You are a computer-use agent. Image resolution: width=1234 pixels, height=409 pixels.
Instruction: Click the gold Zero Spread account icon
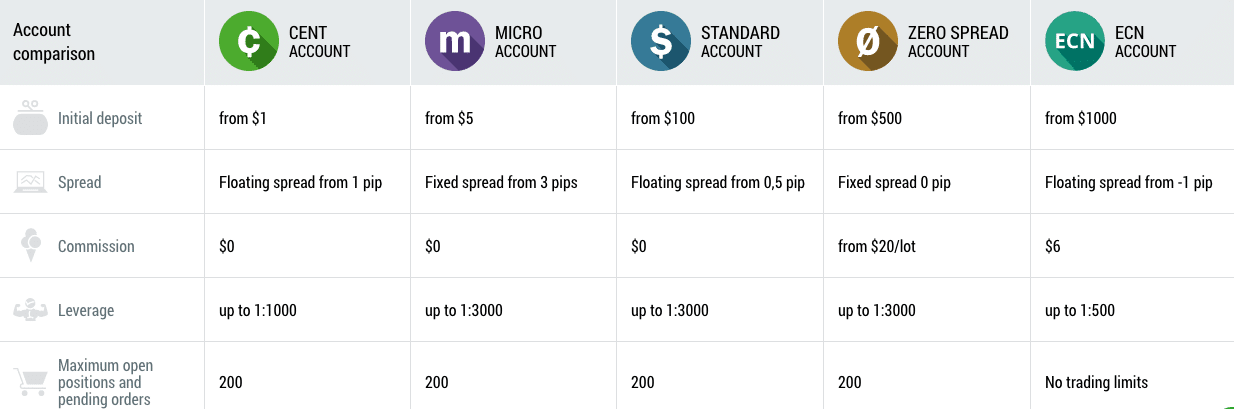pyautogui.click(x=868, y=41)
